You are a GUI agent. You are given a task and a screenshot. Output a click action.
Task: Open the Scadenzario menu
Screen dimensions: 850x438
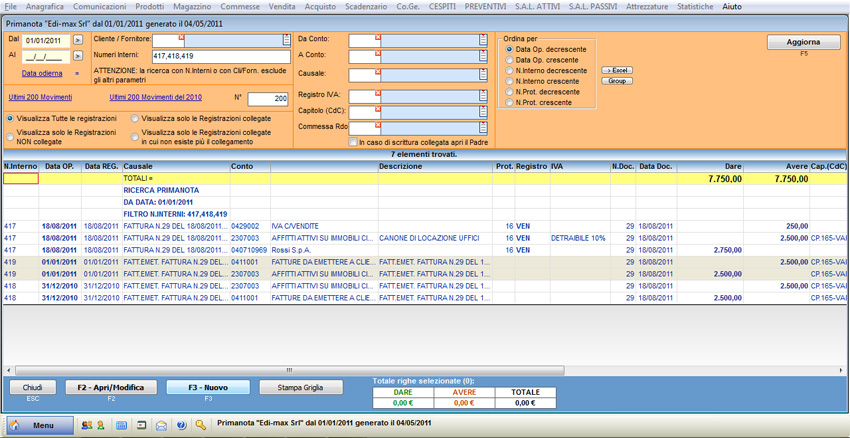[366, 7]
